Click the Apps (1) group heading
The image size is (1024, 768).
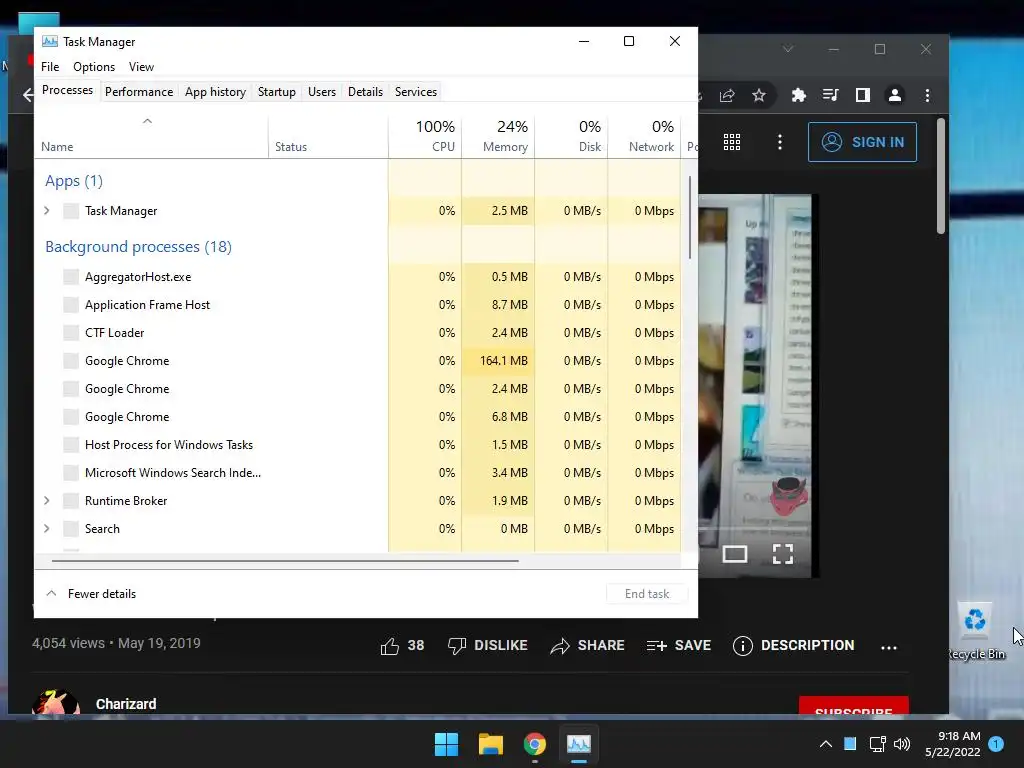74,181
